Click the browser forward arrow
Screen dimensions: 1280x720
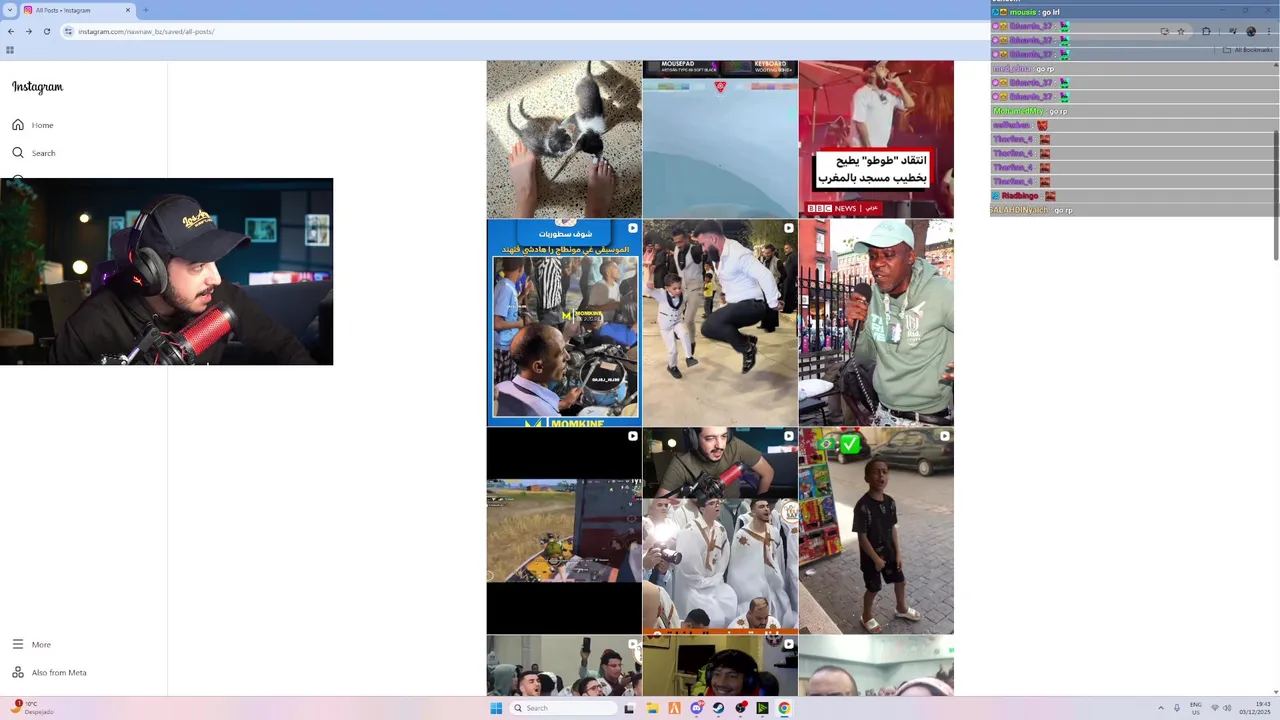(x=28, y=31)
